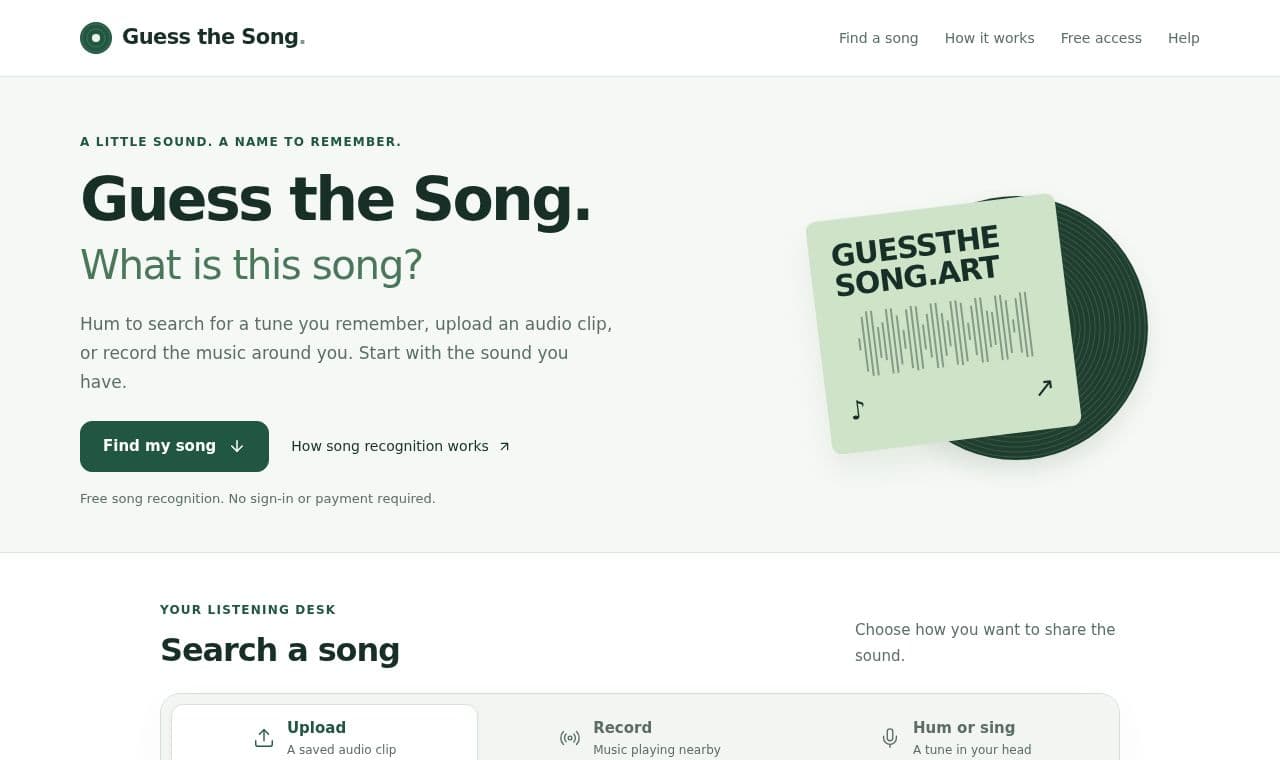
Task: Follow the How song recognition works link
Action: (401, 446)
